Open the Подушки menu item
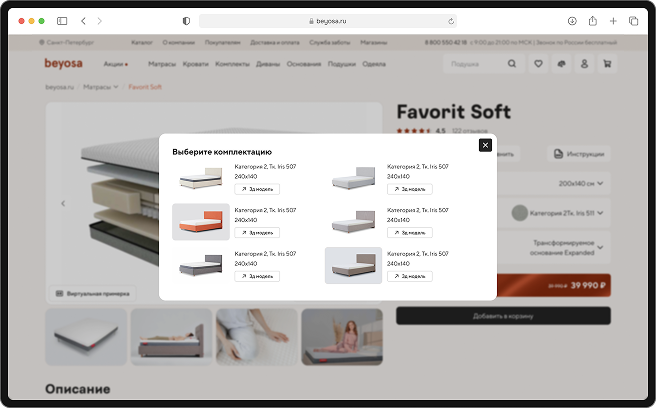This screenshot has width=656, height=408. point(341,64)
